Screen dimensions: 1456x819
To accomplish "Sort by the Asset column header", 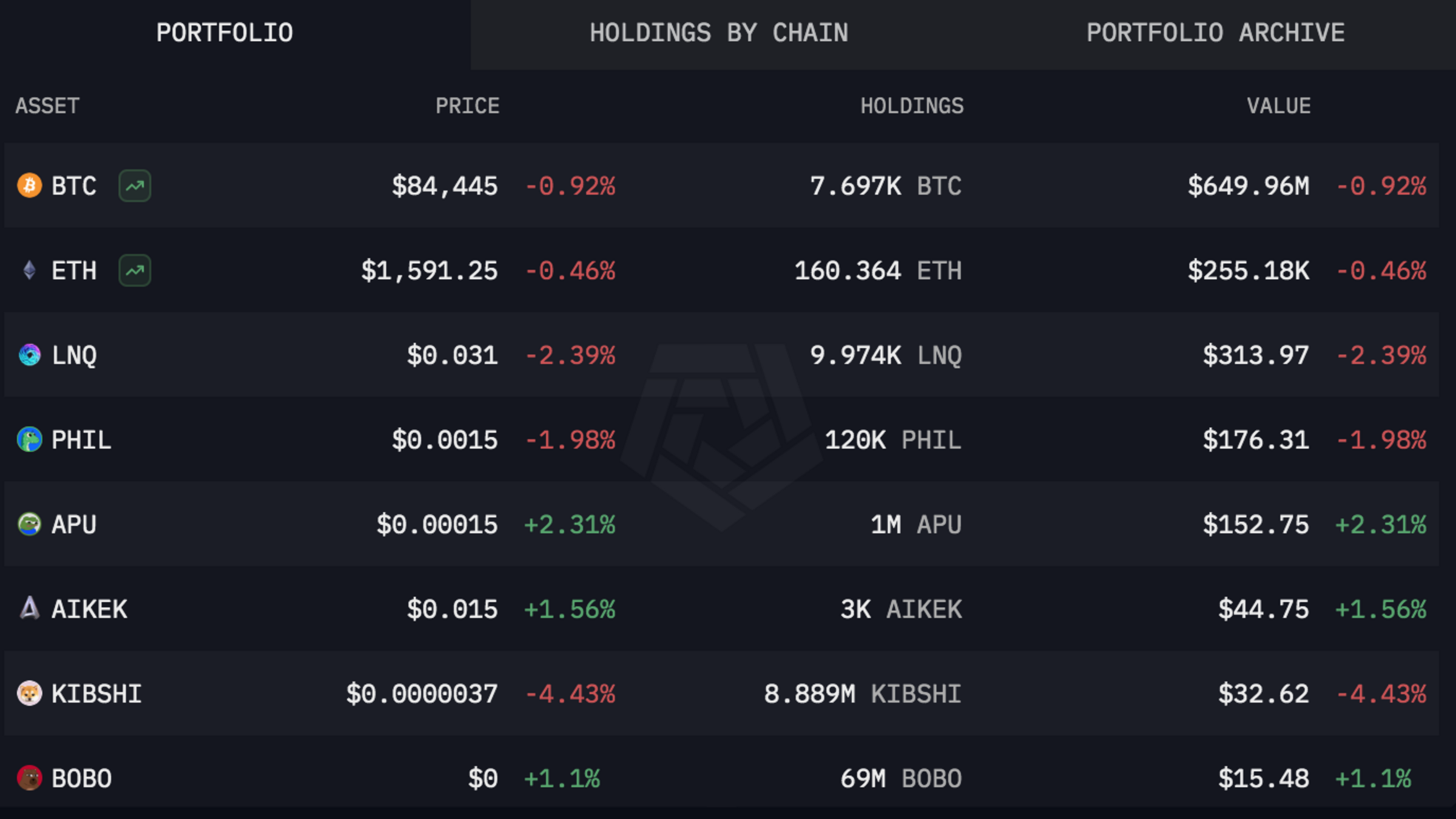I will point(47,106).
